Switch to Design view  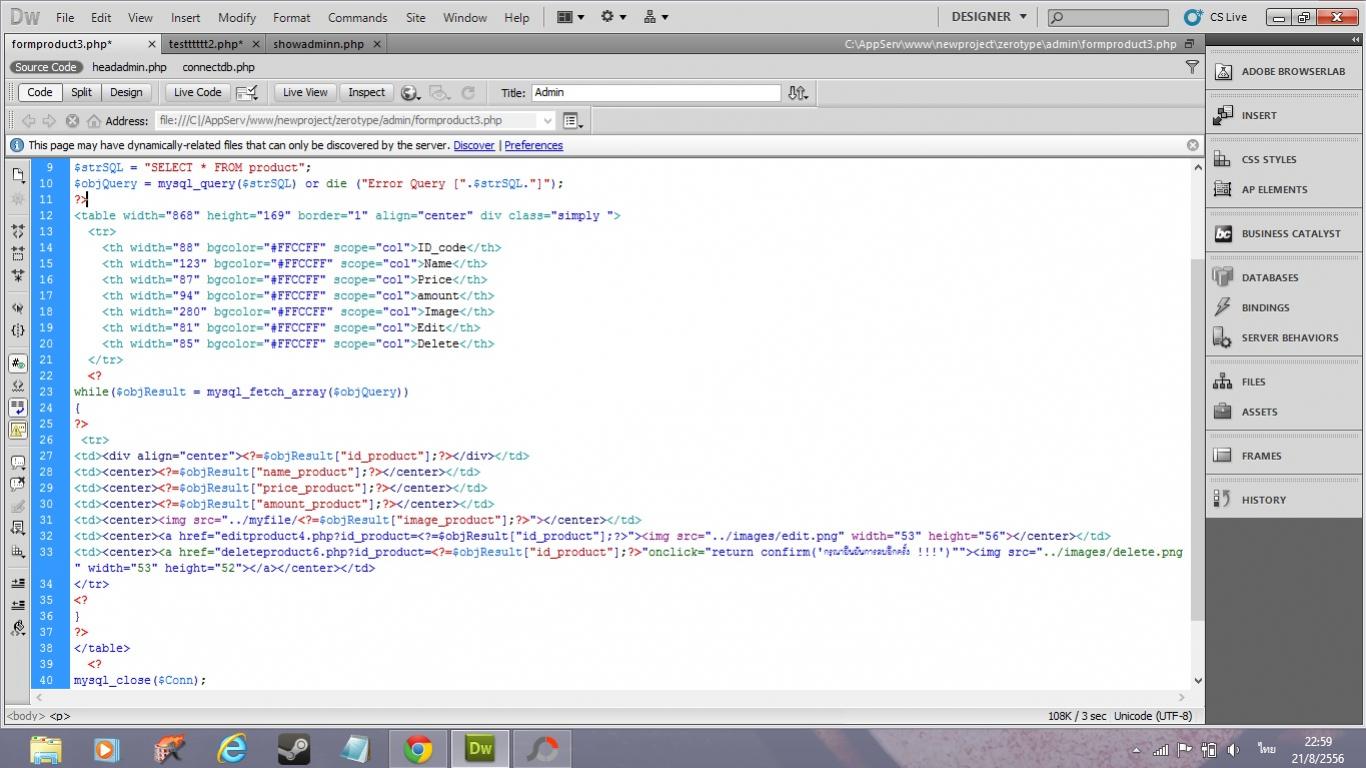pyautogui.click(x=126, y=92)
